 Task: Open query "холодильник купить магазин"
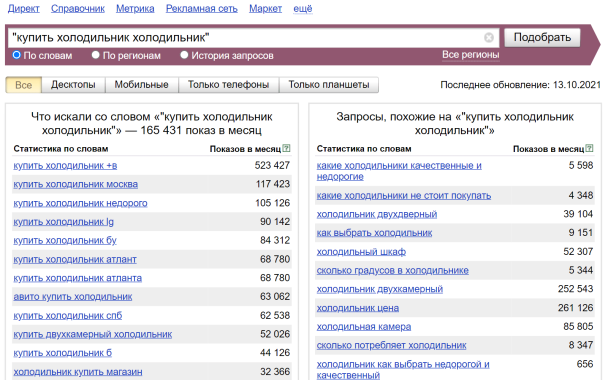(x=78, y=372)
